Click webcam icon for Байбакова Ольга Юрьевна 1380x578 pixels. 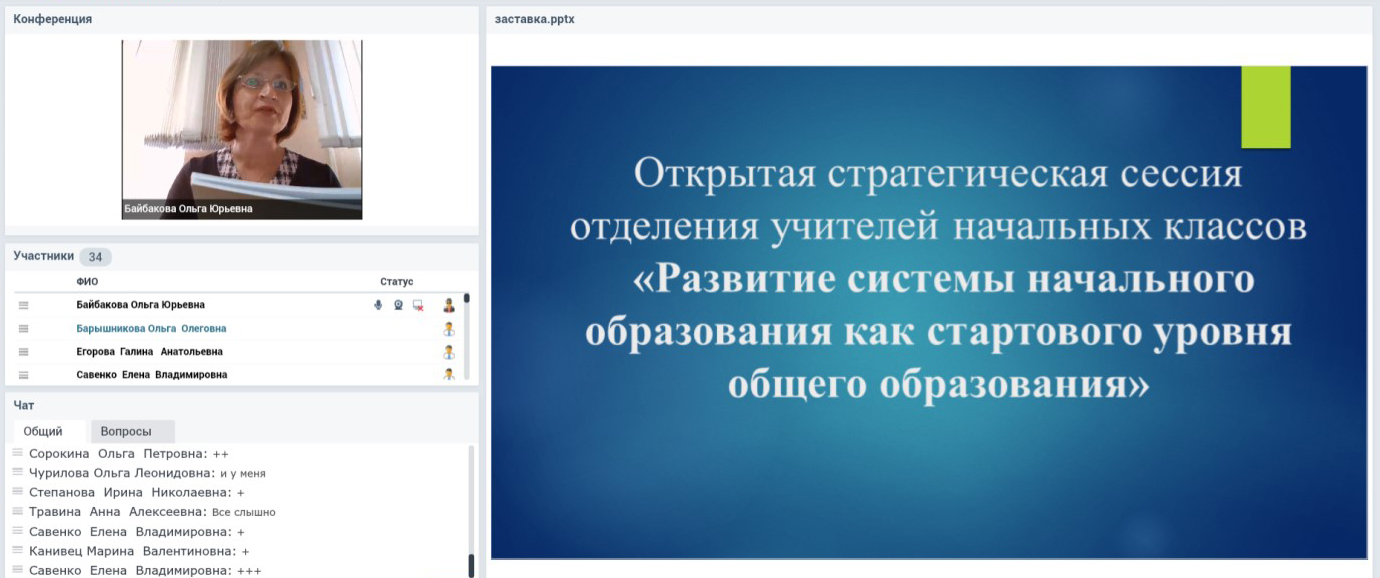click(398, 305)
